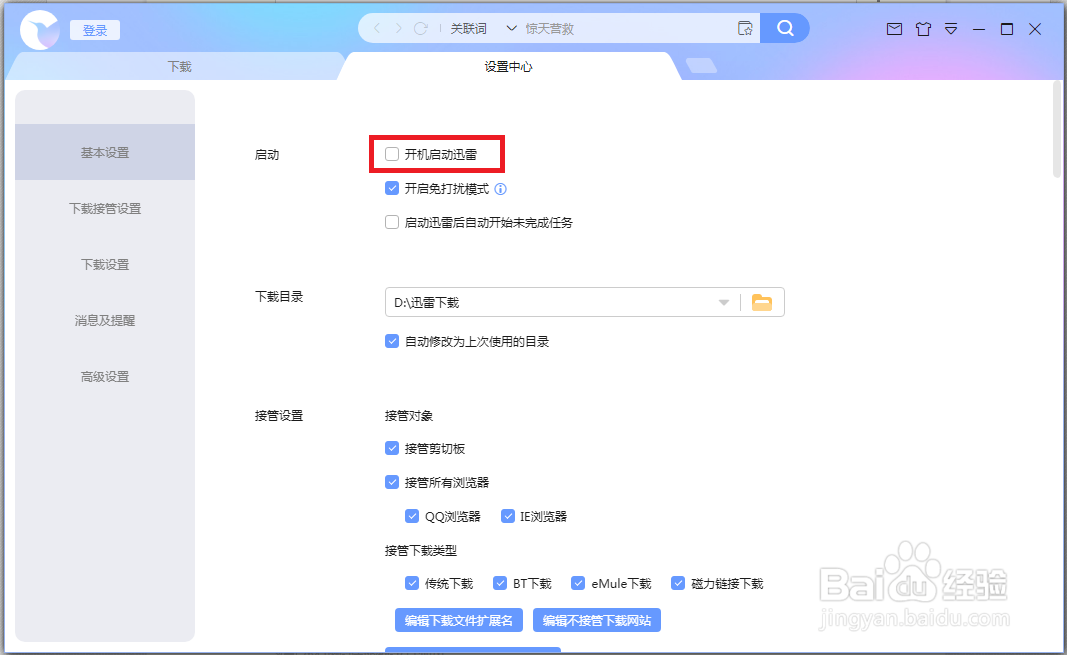Click the blue search magnifier button

pos(785,29)
